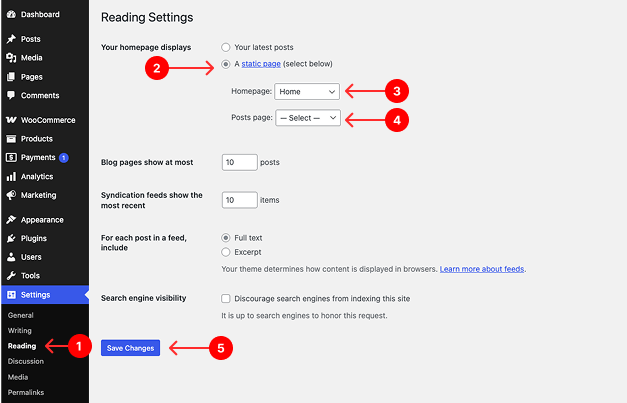Select the 'Excerpt' feed option
627x403 pixels.
(226, 252)
